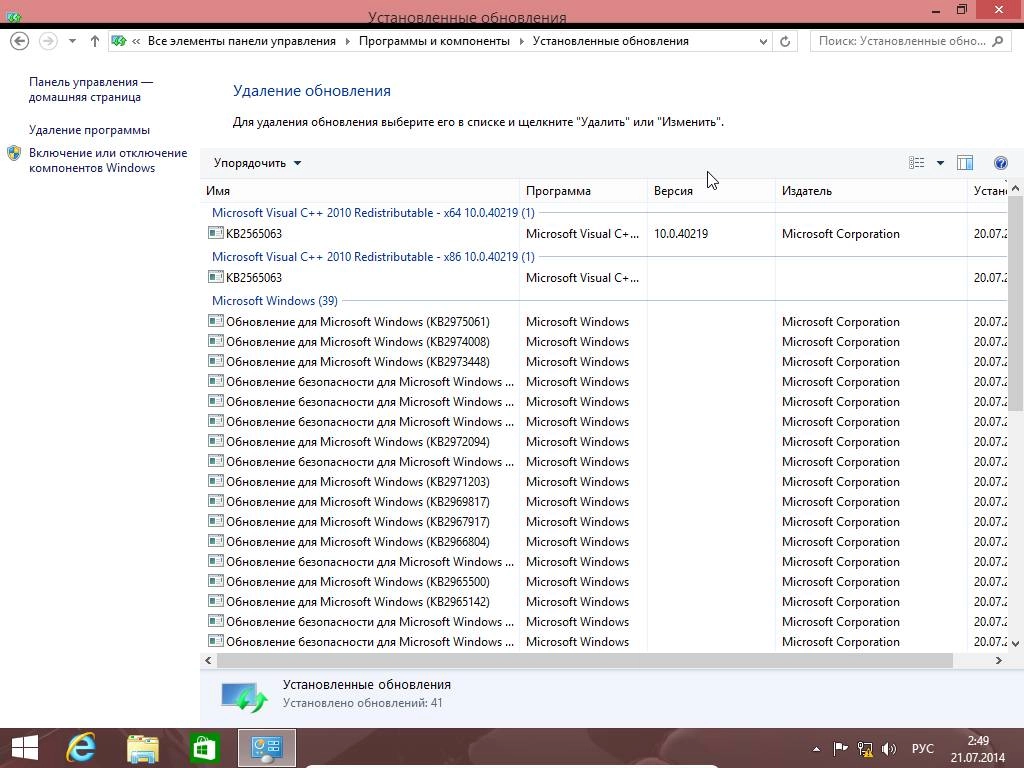
Task: Open the volume speaker icon
Action: click(889, 749)
